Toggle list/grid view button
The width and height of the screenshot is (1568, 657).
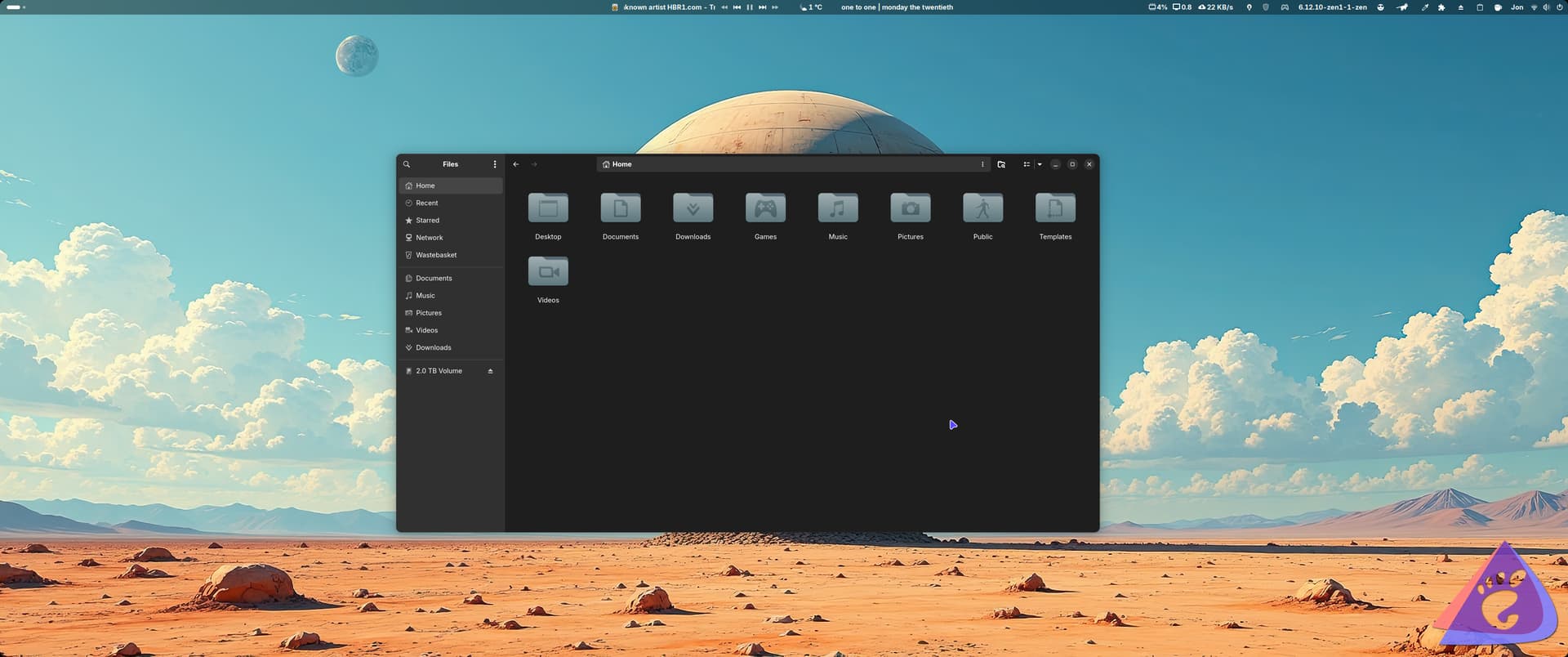pos(1027,164)
